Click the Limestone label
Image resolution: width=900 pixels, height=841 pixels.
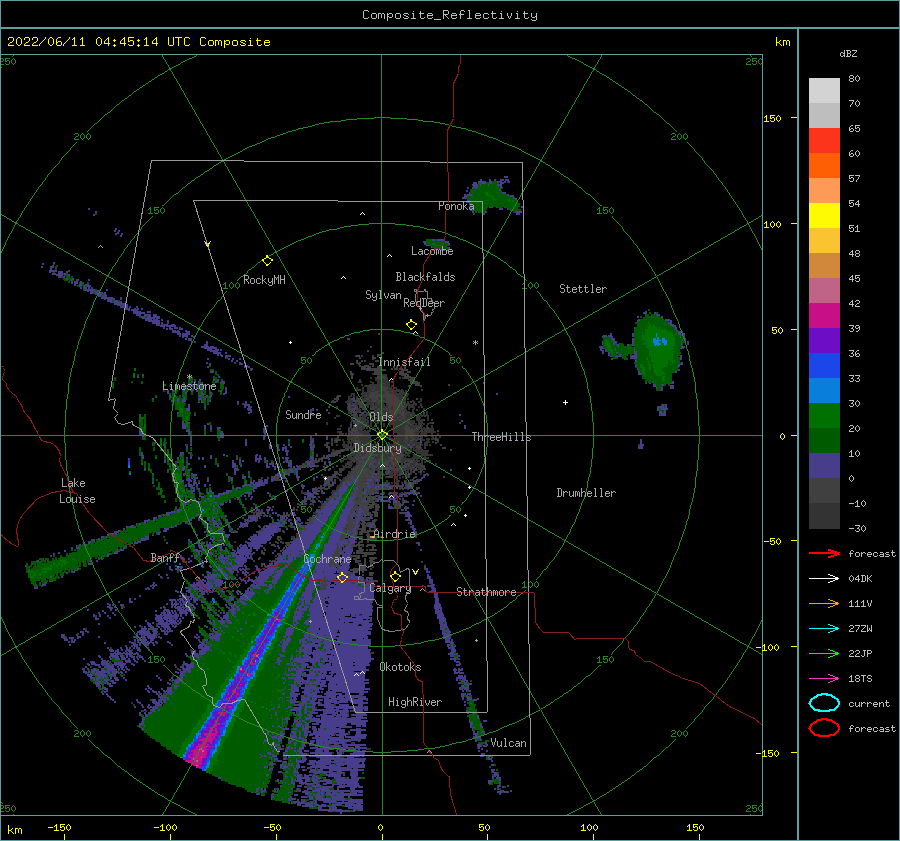point(189,386)
